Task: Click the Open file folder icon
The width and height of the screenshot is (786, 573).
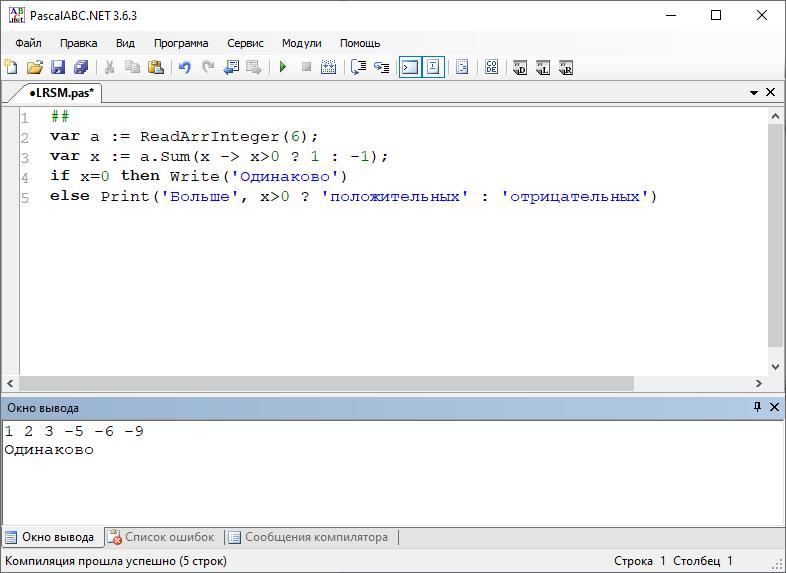Action: point(34,67)
